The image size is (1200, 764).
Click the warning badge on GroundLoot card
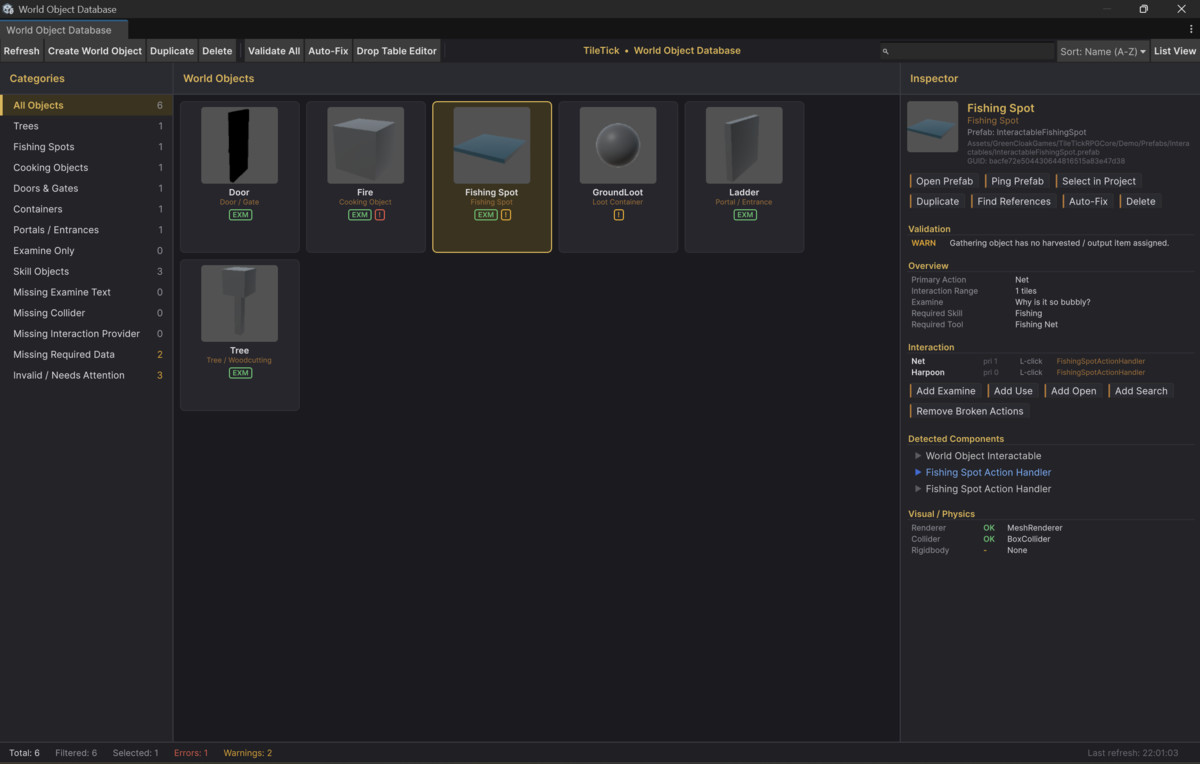tap(618, 215)
